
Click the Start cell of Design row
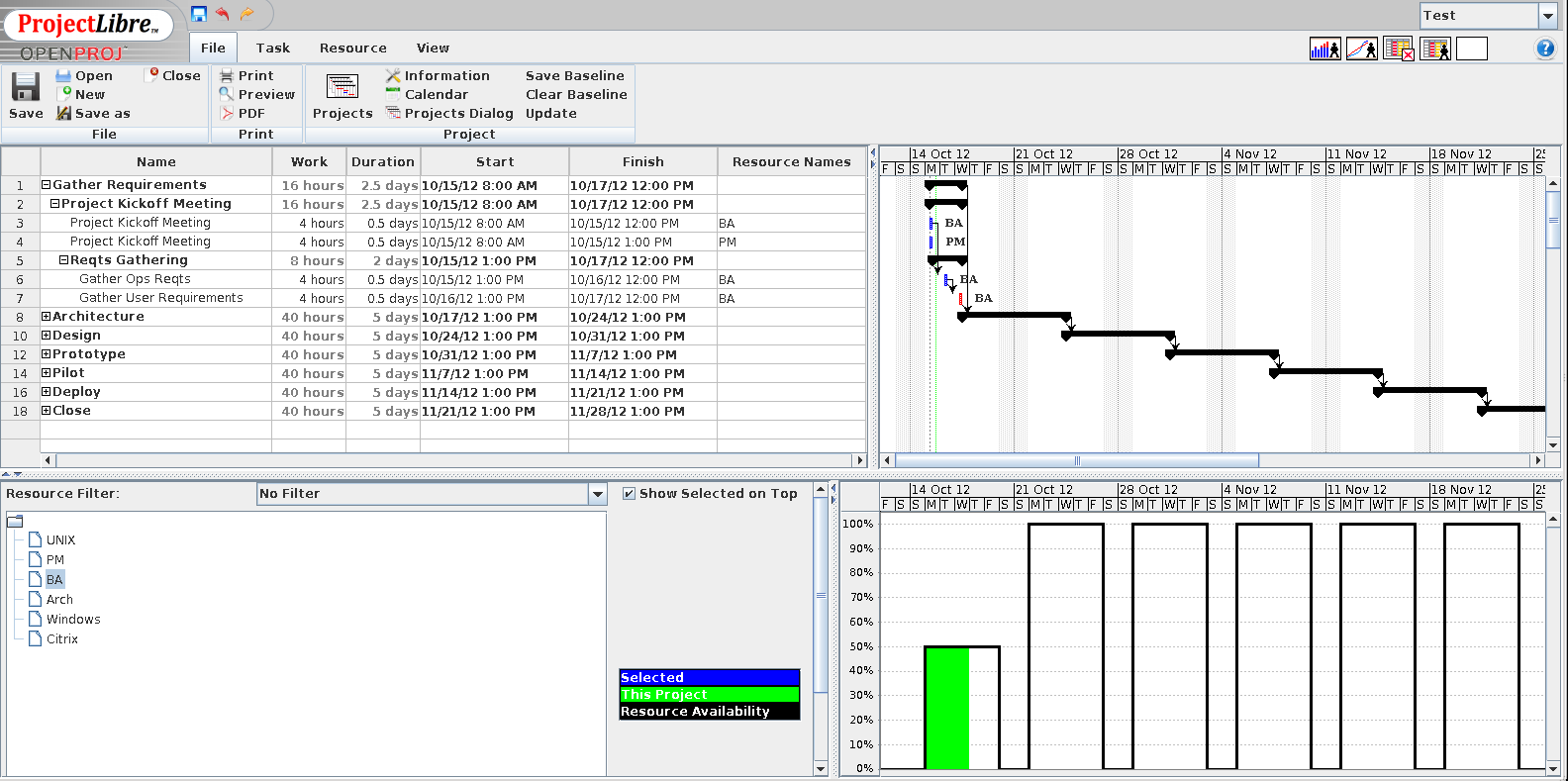coord(495,336)
